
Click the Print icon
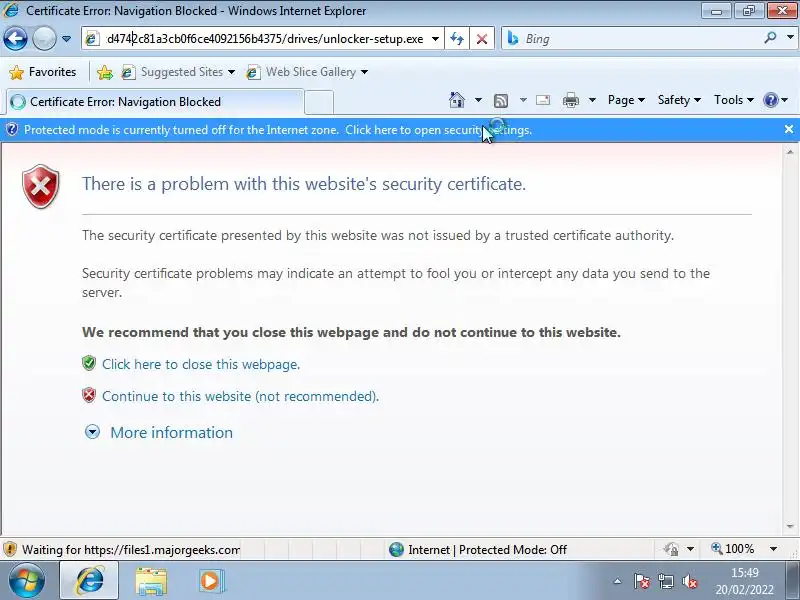point(570,100)
